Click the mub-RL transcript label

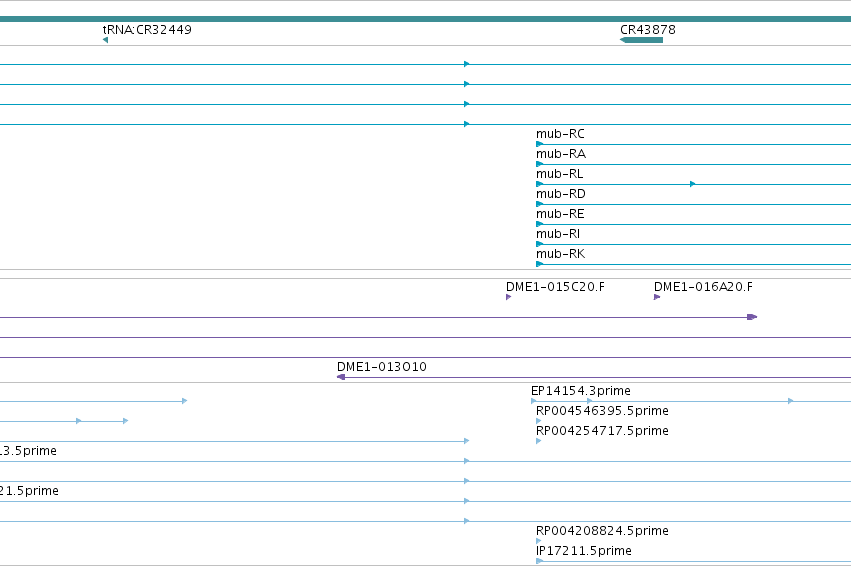pyautogui.click(x=560, y=174)
